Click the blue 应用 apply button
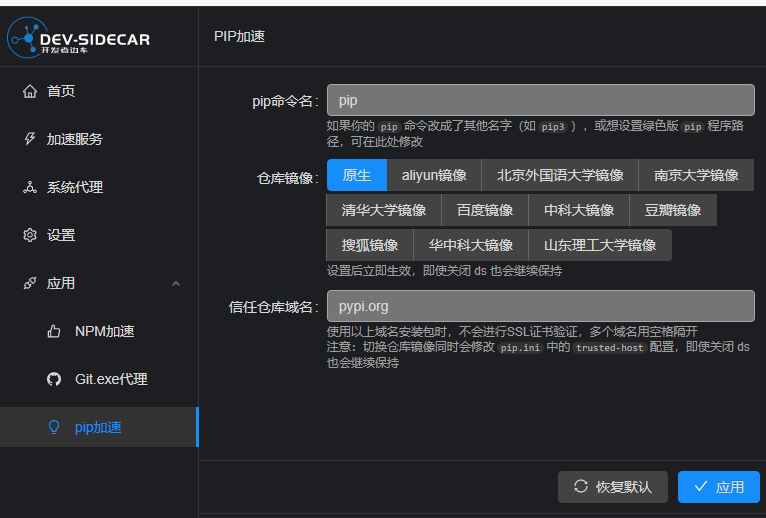The width and height of the screenshot is (766, 518). pos(718,487)
